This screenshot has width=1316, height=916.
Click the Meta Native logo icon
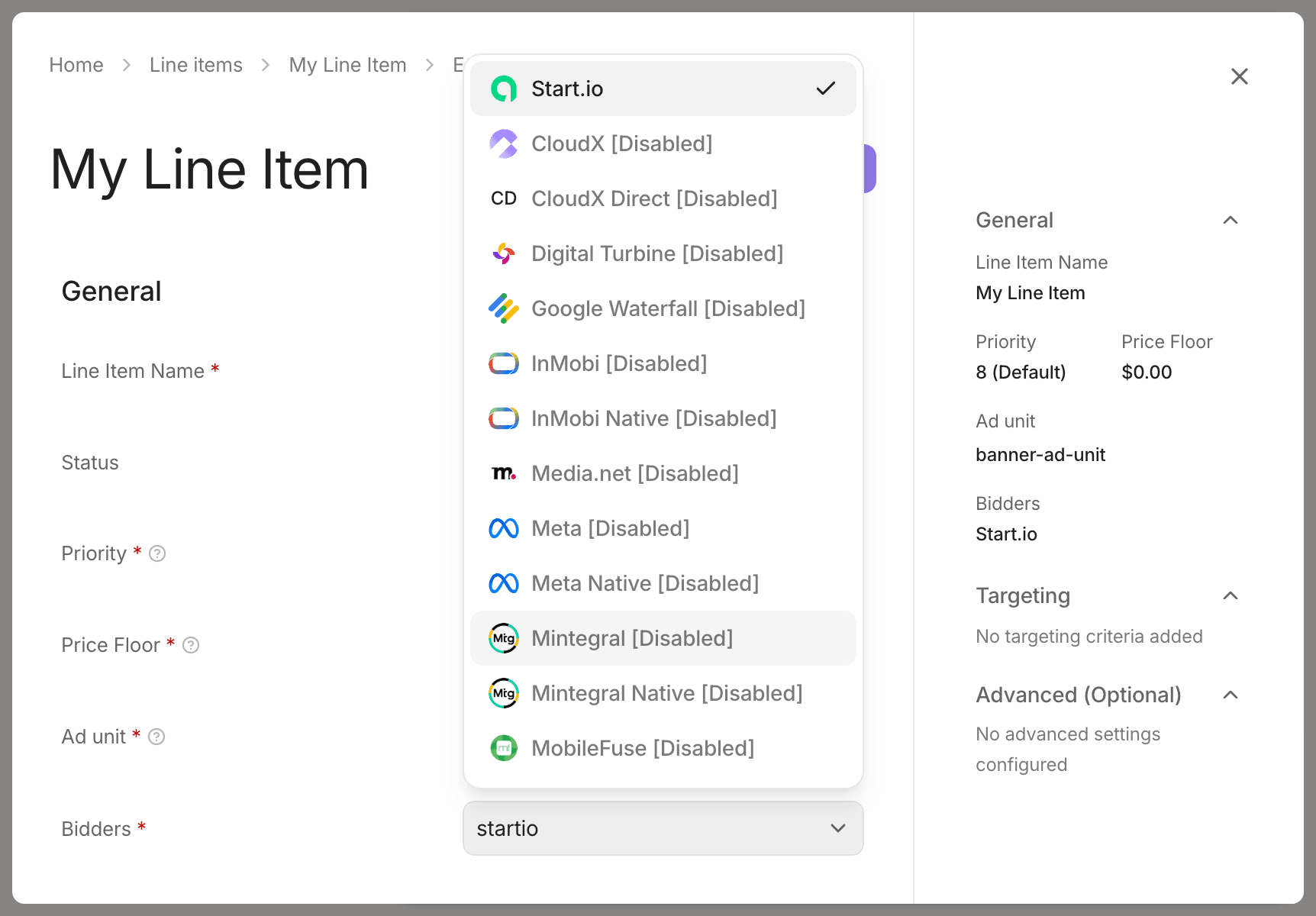(x=504, y=583)
